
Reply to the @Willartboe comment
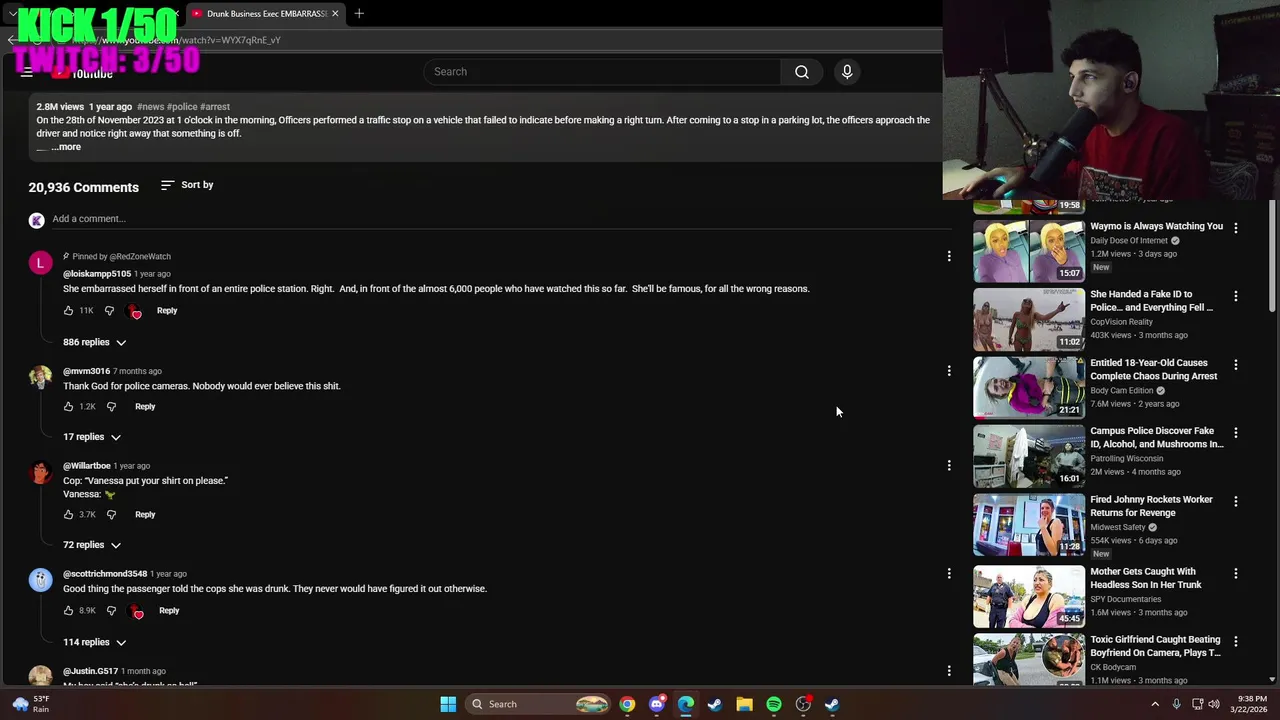coord(145,515)
